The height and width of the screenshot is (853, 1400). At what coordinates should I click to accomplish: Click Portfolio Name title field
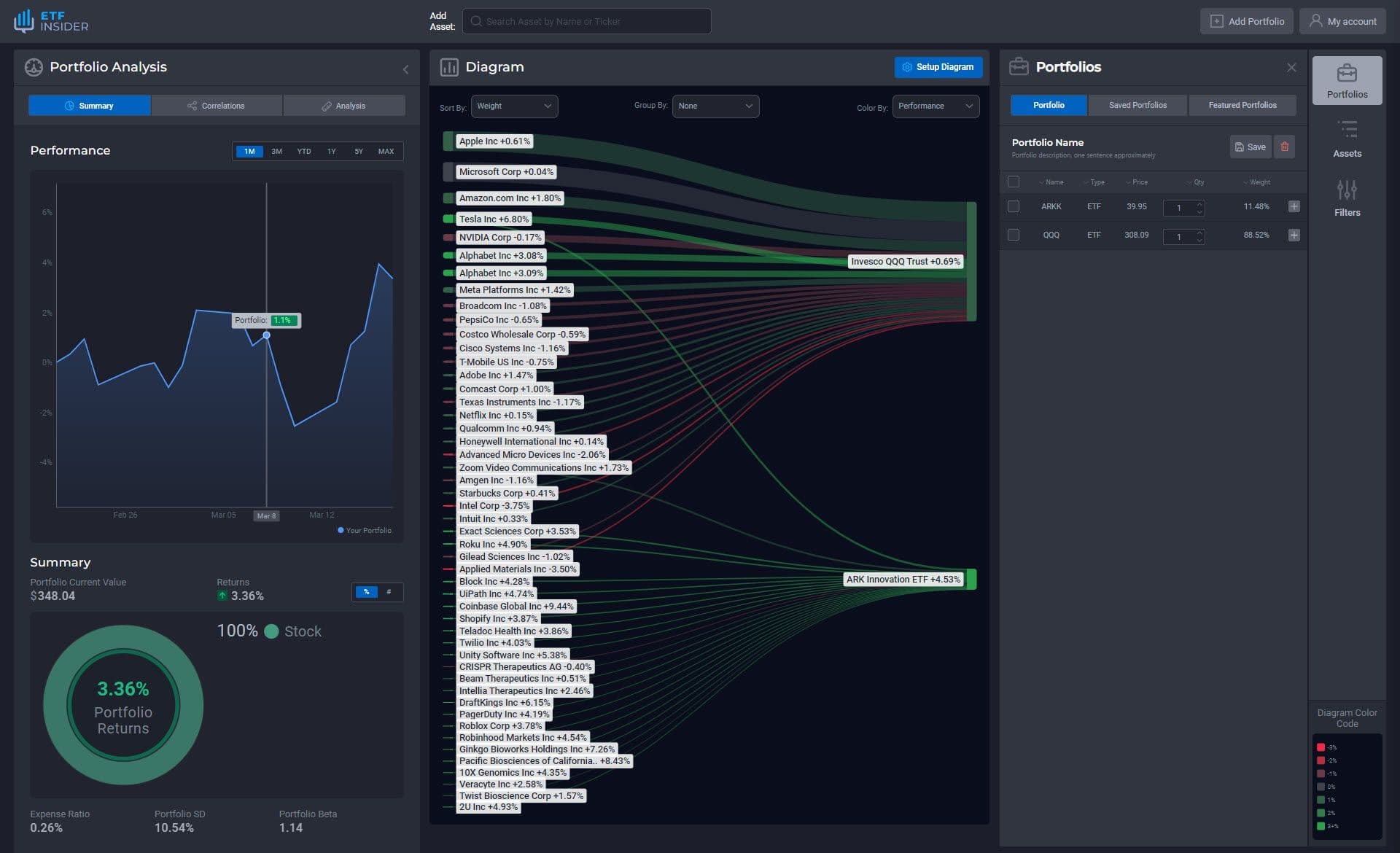pos(1047,142)
